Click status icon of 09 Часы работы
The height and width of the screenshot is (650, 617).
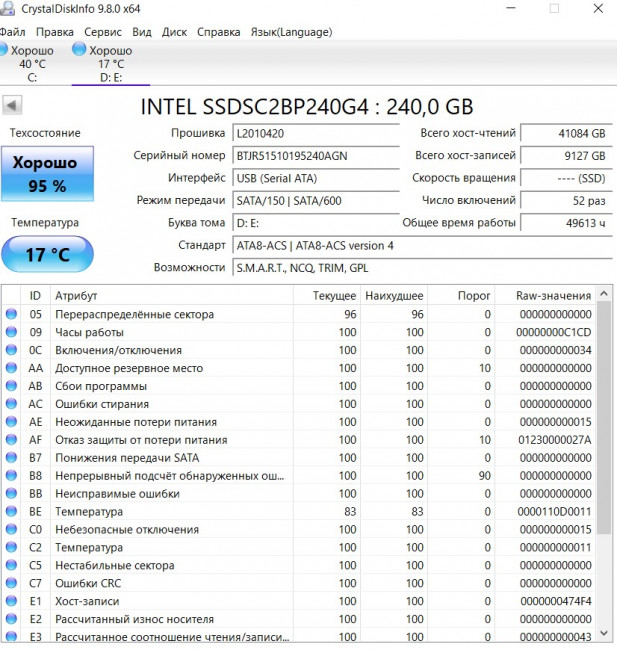coord(11,332)
